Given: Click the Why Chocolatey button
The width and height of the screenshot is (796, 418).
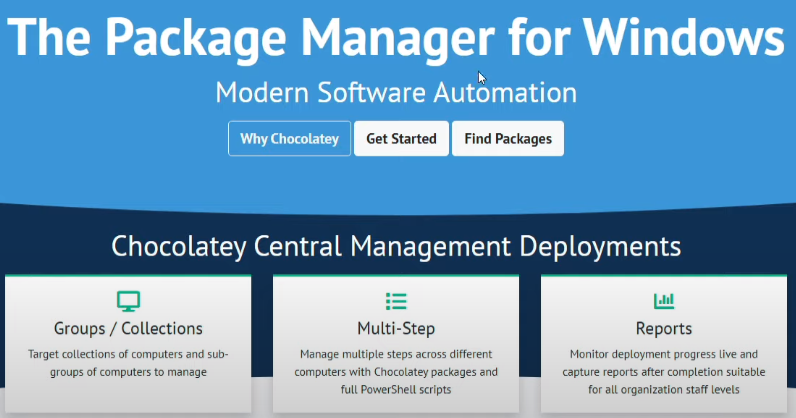Looking at the screenshot, I should pos(289,139).
